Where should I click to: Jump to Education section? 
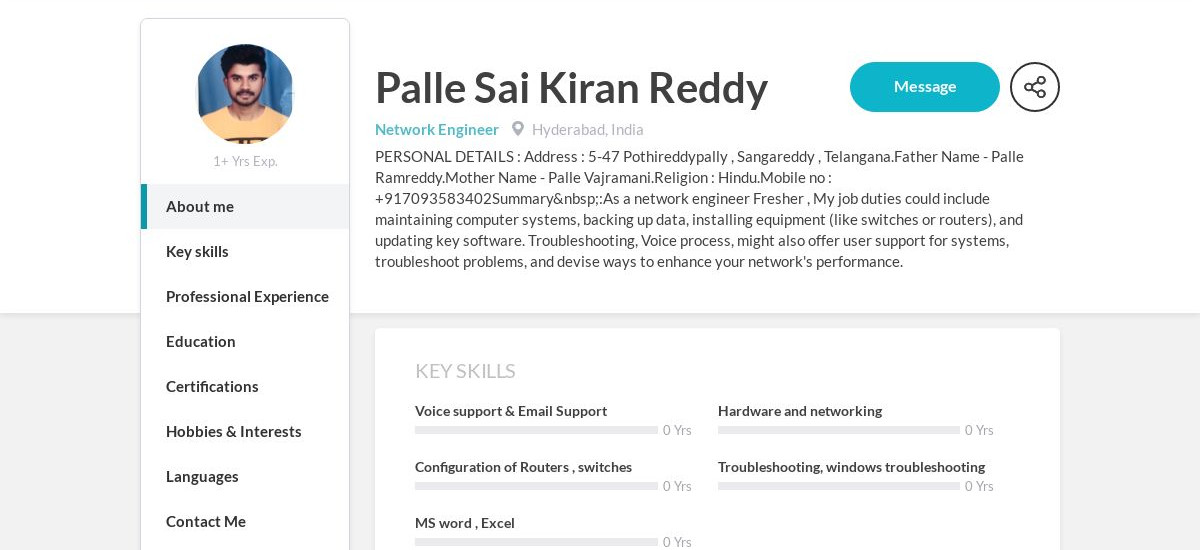(x=245, y=341)
